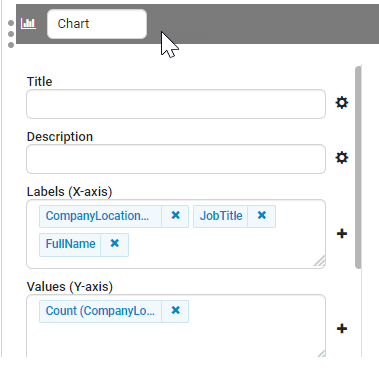
Task: Click into the Description input field
Action: [x=176, y=159]
